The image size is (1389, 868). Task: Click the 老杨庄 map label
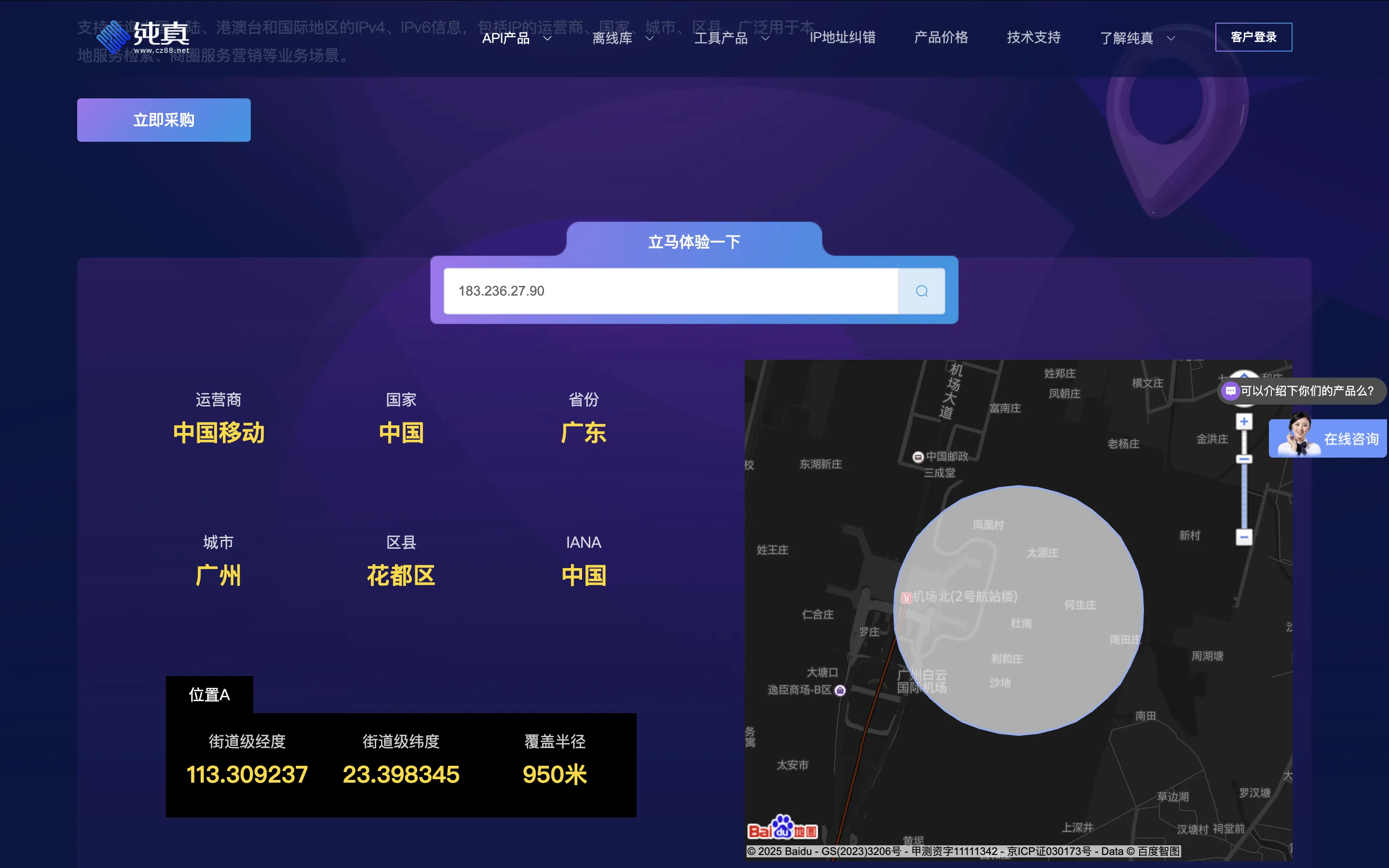(1123, 444)
